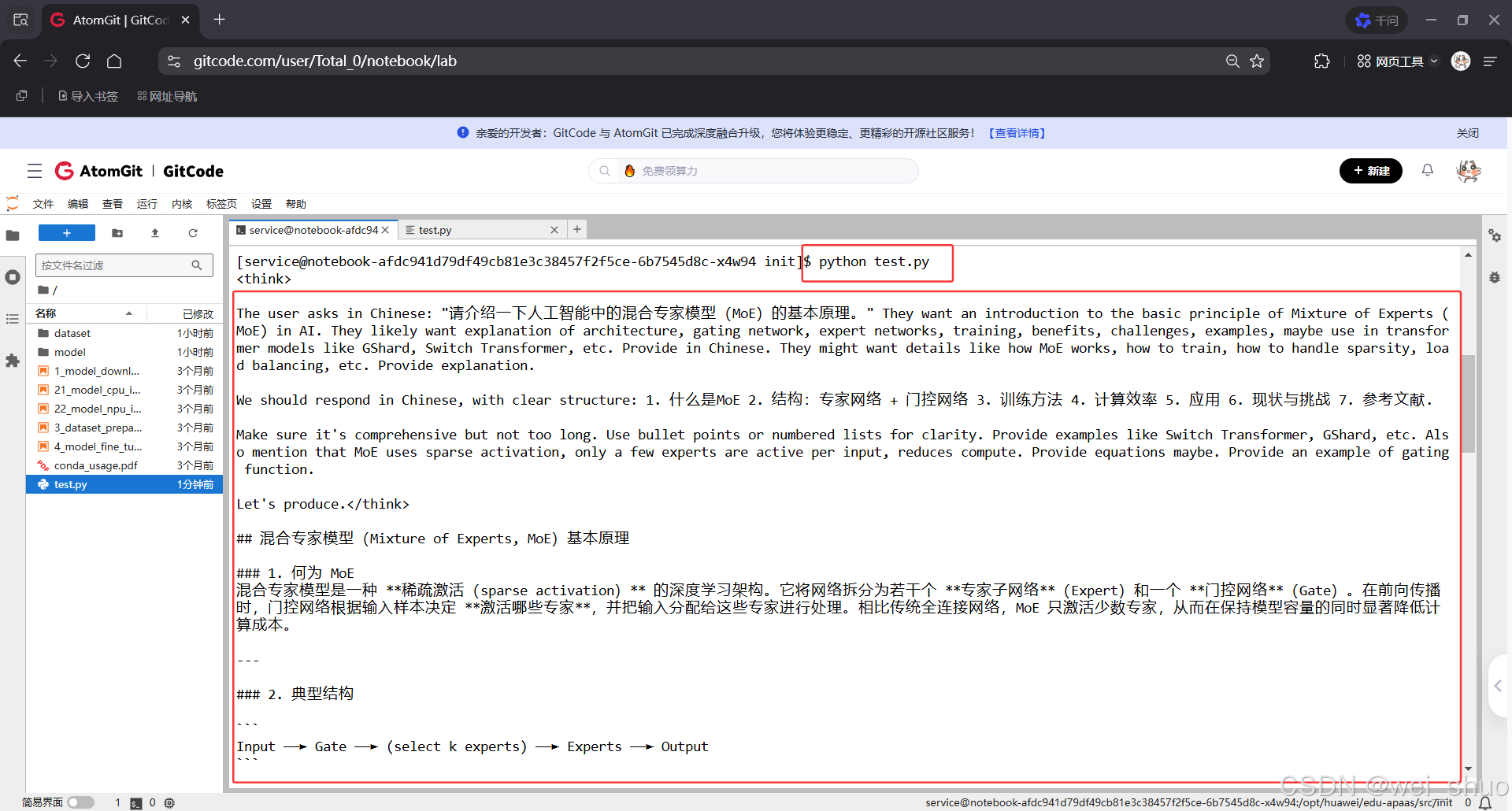Open the 帮助 menu
The width and height of the screenshot is (1512, 811).
[296, 204]
